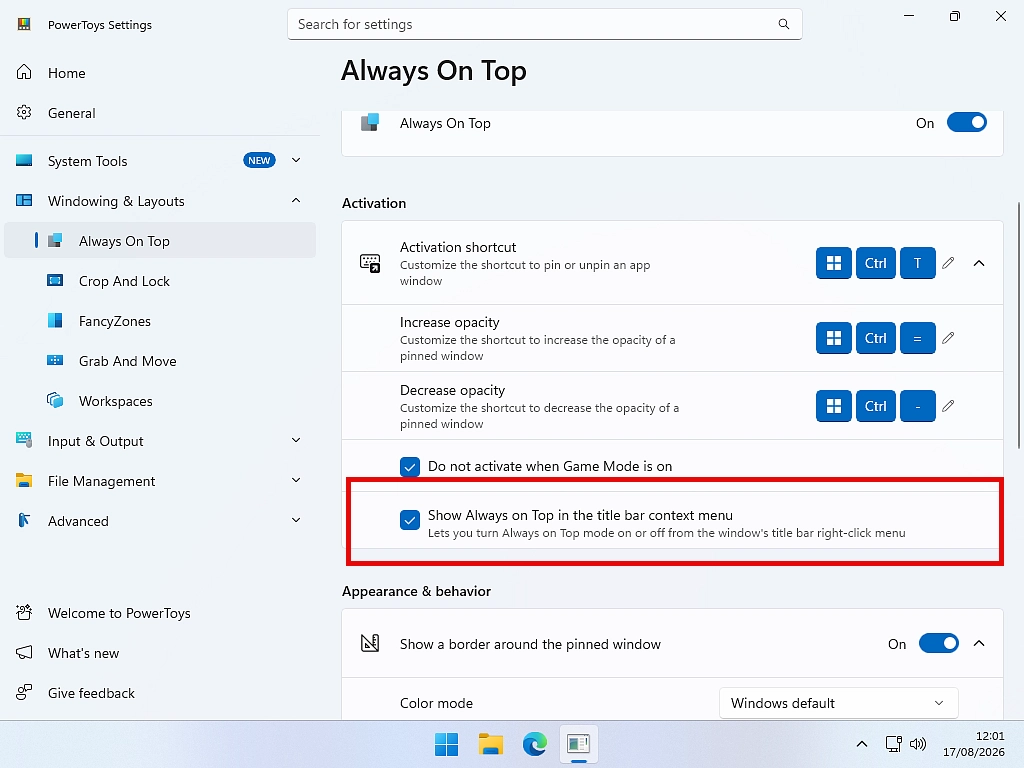Open the Color mode dropdown
1024x768 pixels.
pyautogui.click(x=839, y=703)
